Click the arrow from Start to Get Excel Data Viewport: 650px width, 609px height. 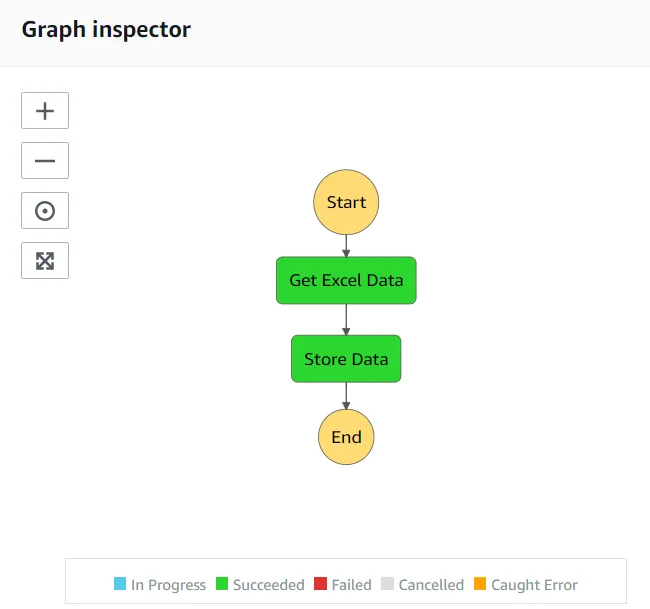click(x=346, y=246)
